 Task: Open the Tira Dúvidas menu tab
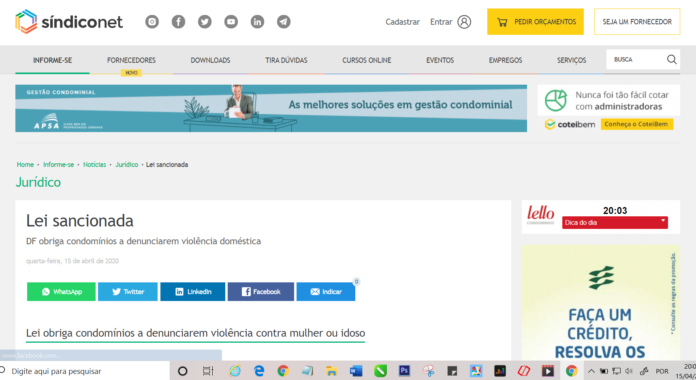click(286, 60)
